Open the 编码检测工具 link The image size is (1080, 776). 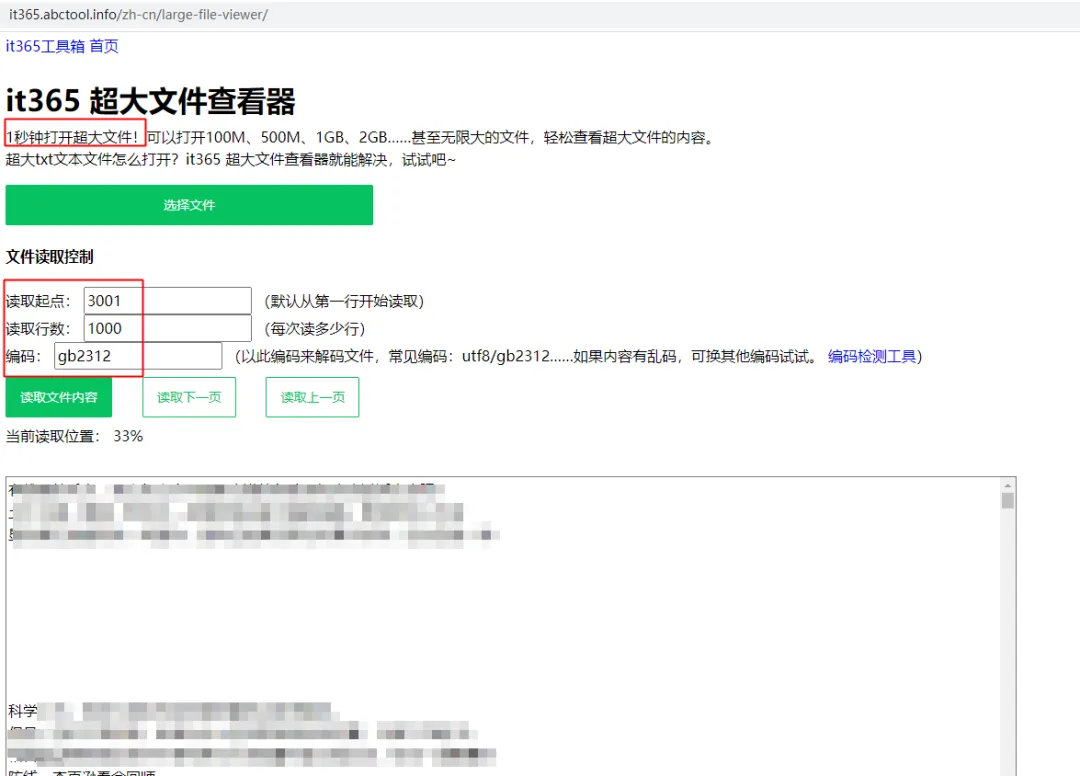click(x=872, y=356)
